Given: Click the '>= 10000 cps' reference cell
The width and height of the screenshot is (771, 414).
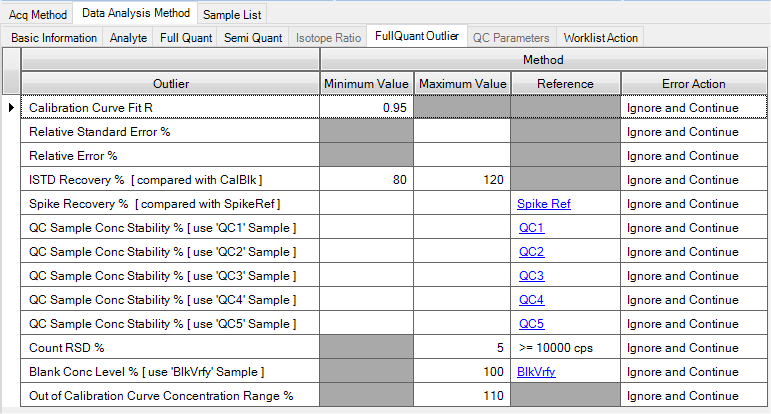Looking at the screenshot, I should (565, 348).
